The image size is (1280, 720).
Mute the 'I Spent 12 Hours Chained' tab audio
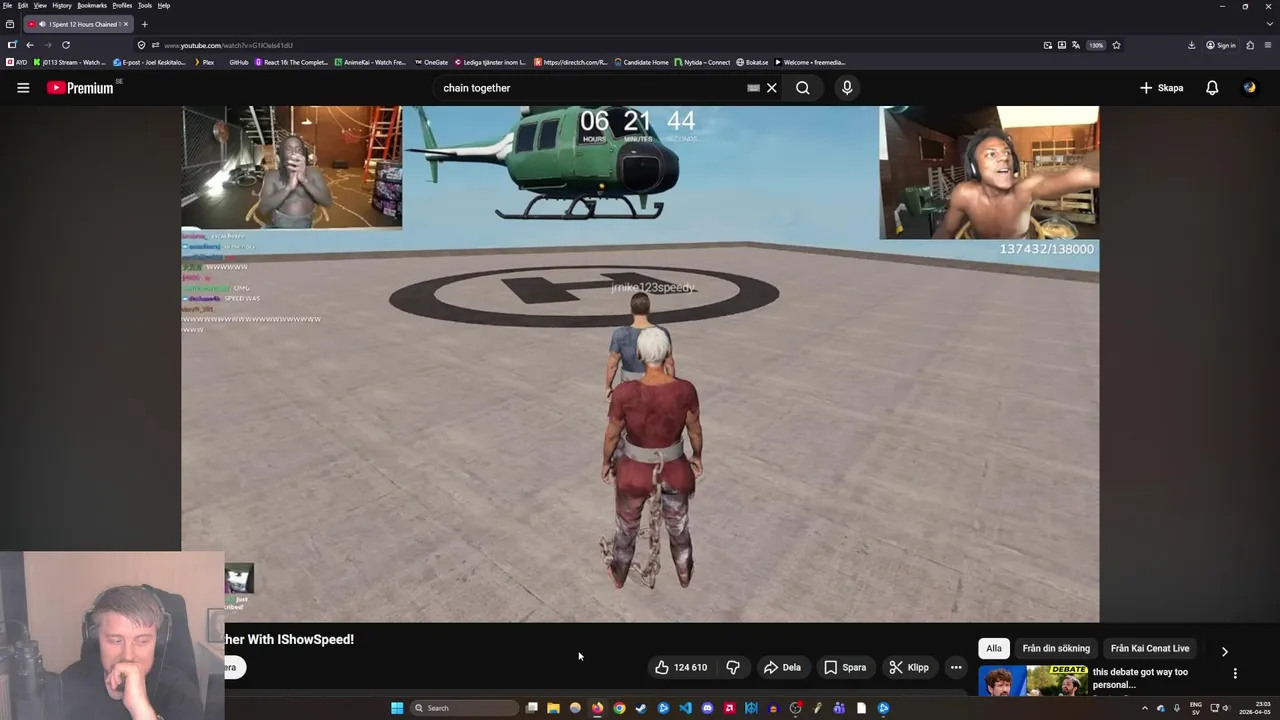point(42,24)
